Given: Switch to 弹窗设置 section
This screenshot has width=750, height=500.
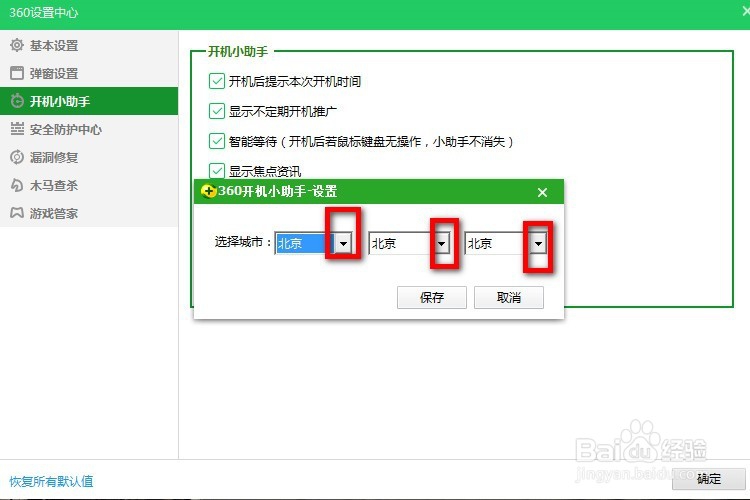Looking at the screenshot, I should pyautogui.click(x=89, y=73).
